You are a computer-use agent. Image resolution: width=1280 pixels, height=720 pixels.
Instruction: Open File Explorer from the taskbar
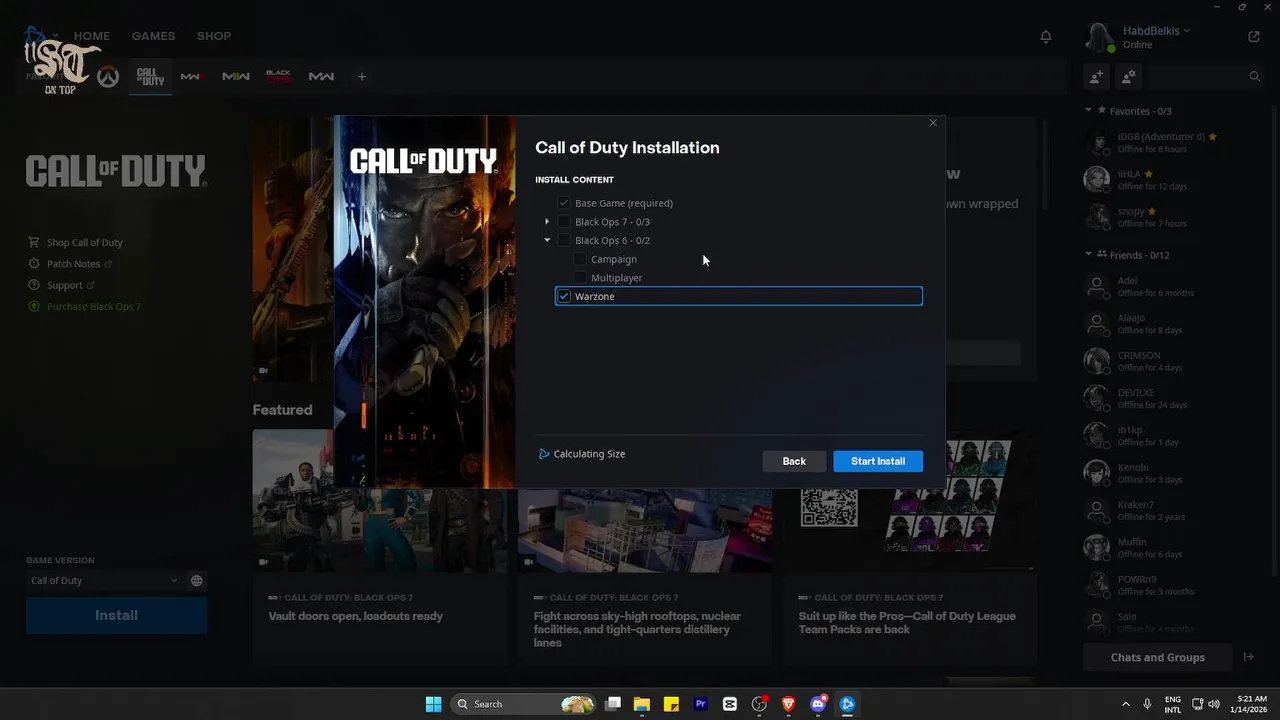point(642,704)
